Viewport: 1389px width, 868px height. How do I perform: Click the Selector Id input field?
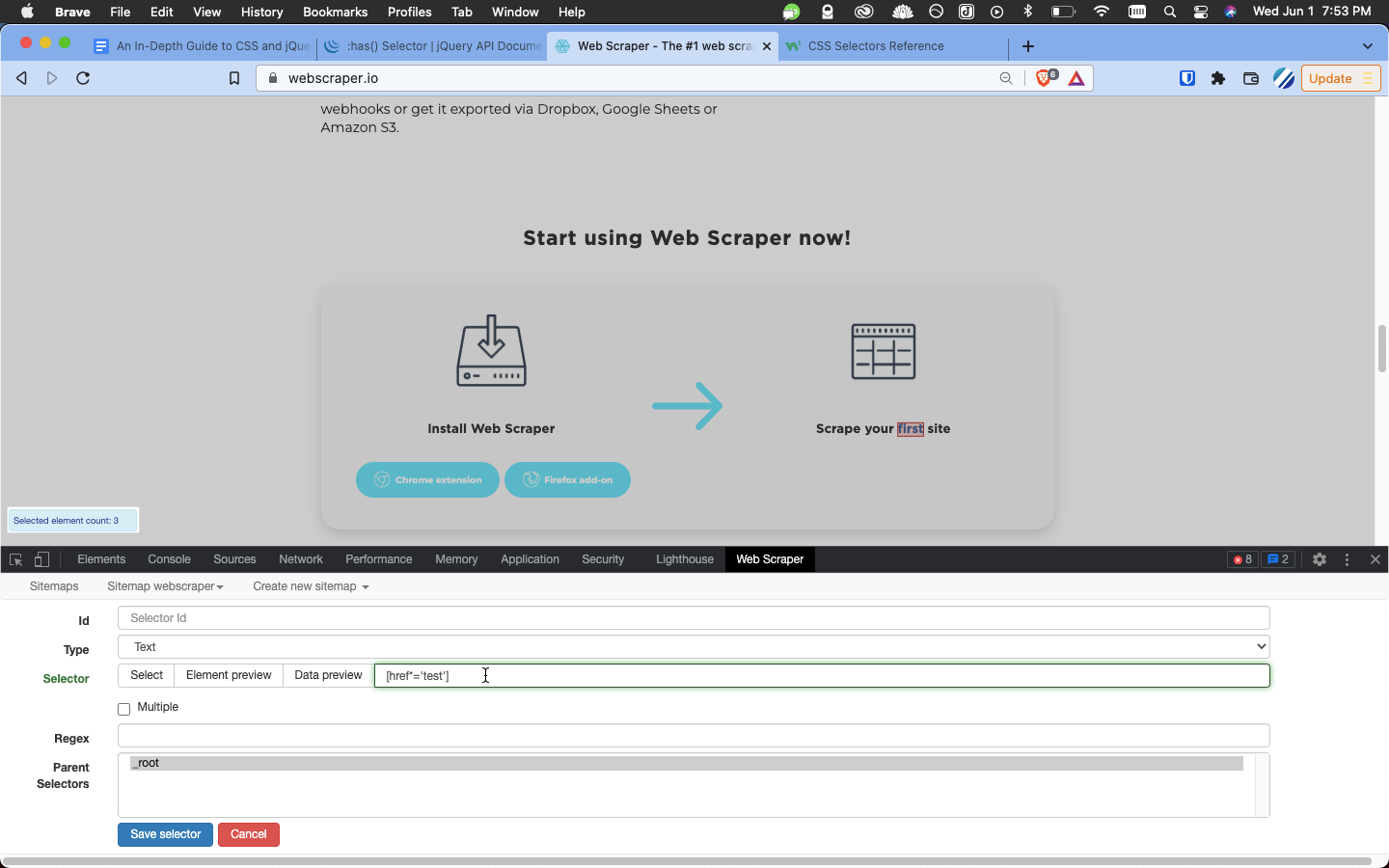point(693,618)
